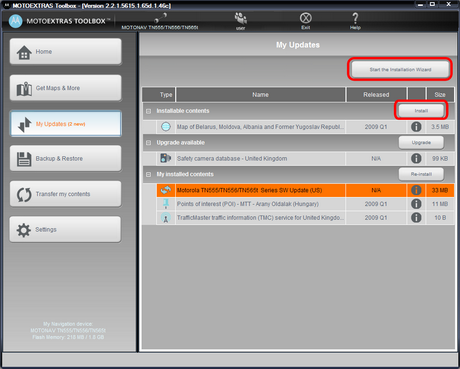Collapse My installed contents section
Viewport: 460px width, 369px height.
pyautogui.click(x=149, y=174)
